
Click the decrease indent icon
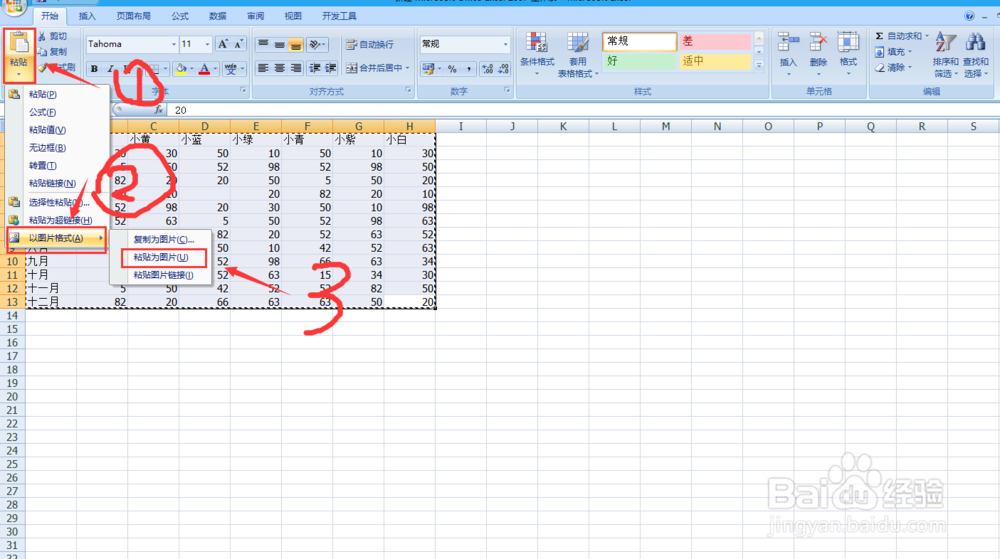(314, 68)
